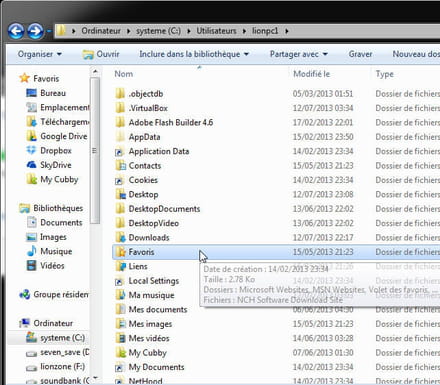The height and width of the screenshot is (385, 440).
Task: Sort by the Nom column header
Action: click(124, 74)
